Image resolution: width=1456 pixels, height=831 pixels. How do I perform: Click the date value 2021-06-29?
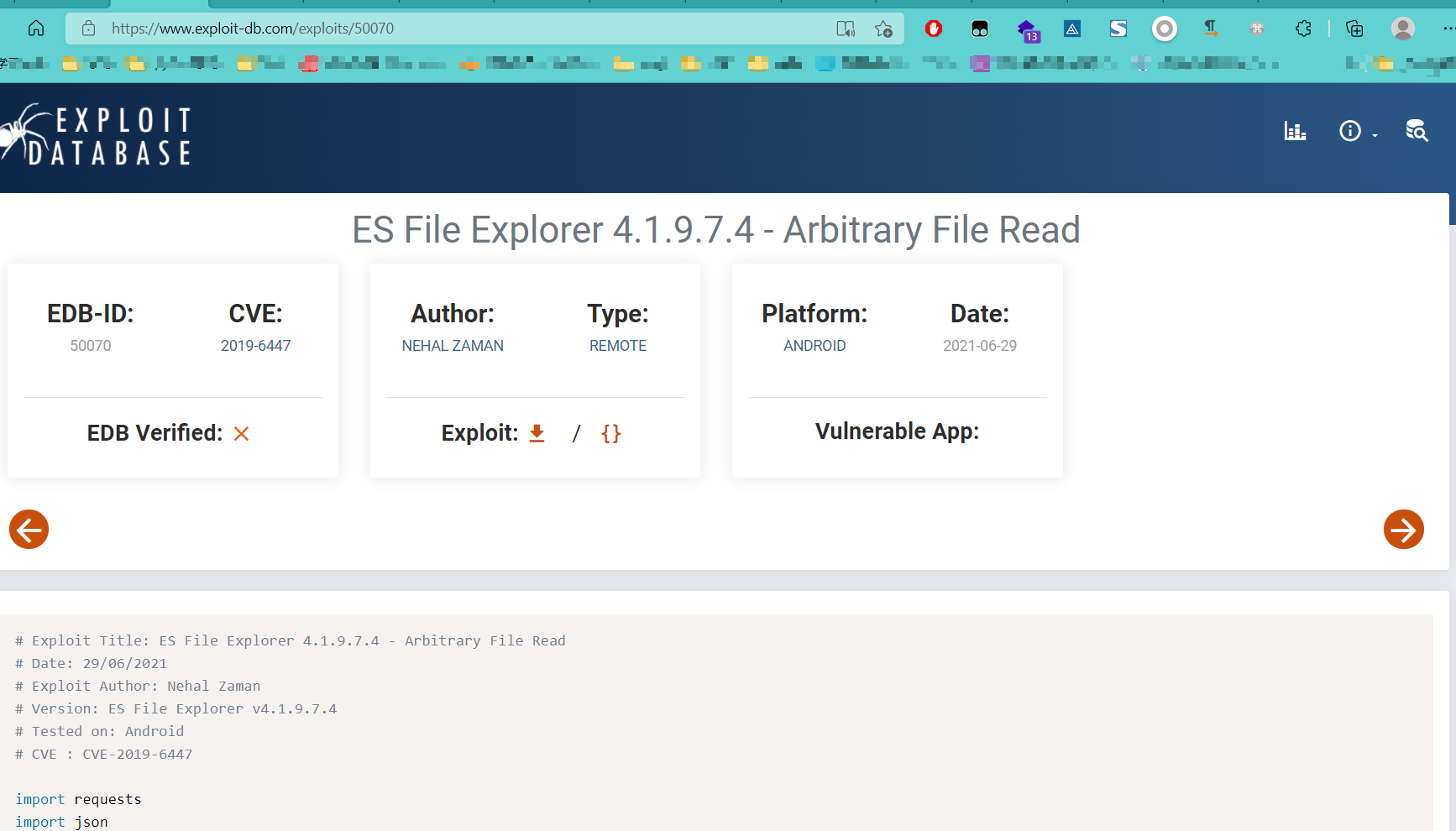pyautogui.click(x=980, y=346)
